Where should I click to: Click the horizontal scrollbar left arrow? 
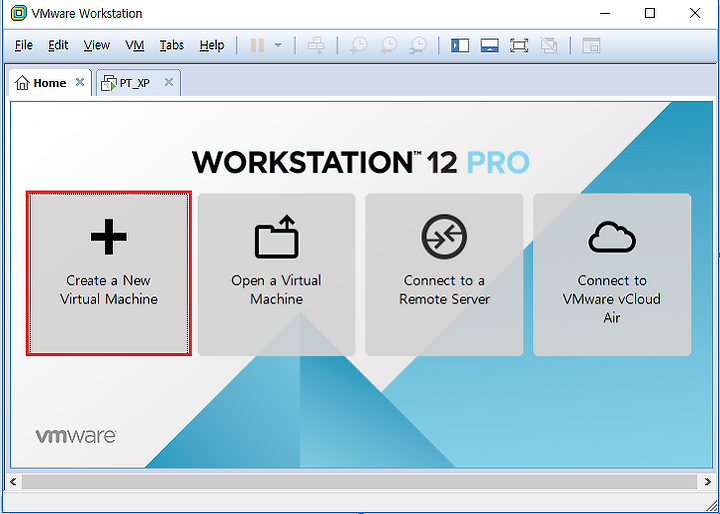point(13,481)
